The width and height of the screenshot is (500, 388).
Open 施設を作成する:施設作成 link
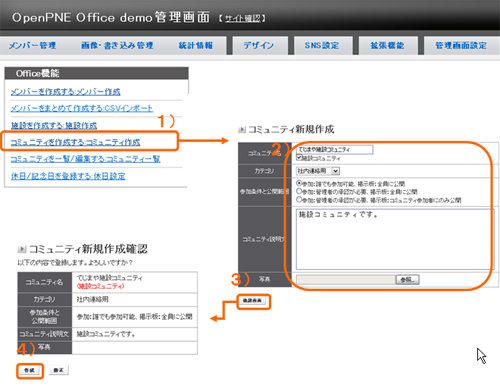54,125
